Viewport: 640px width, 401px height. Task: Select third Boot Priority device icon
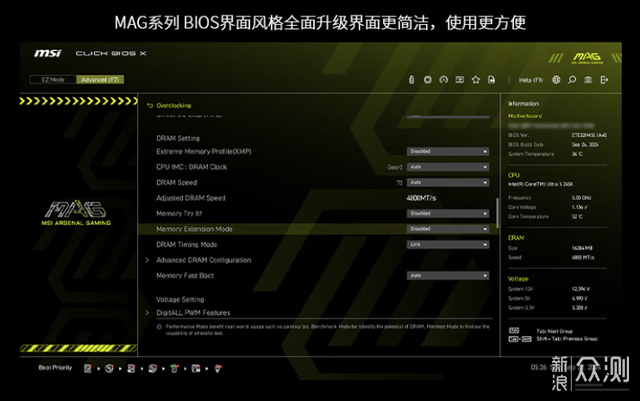(x=131, y=368)
